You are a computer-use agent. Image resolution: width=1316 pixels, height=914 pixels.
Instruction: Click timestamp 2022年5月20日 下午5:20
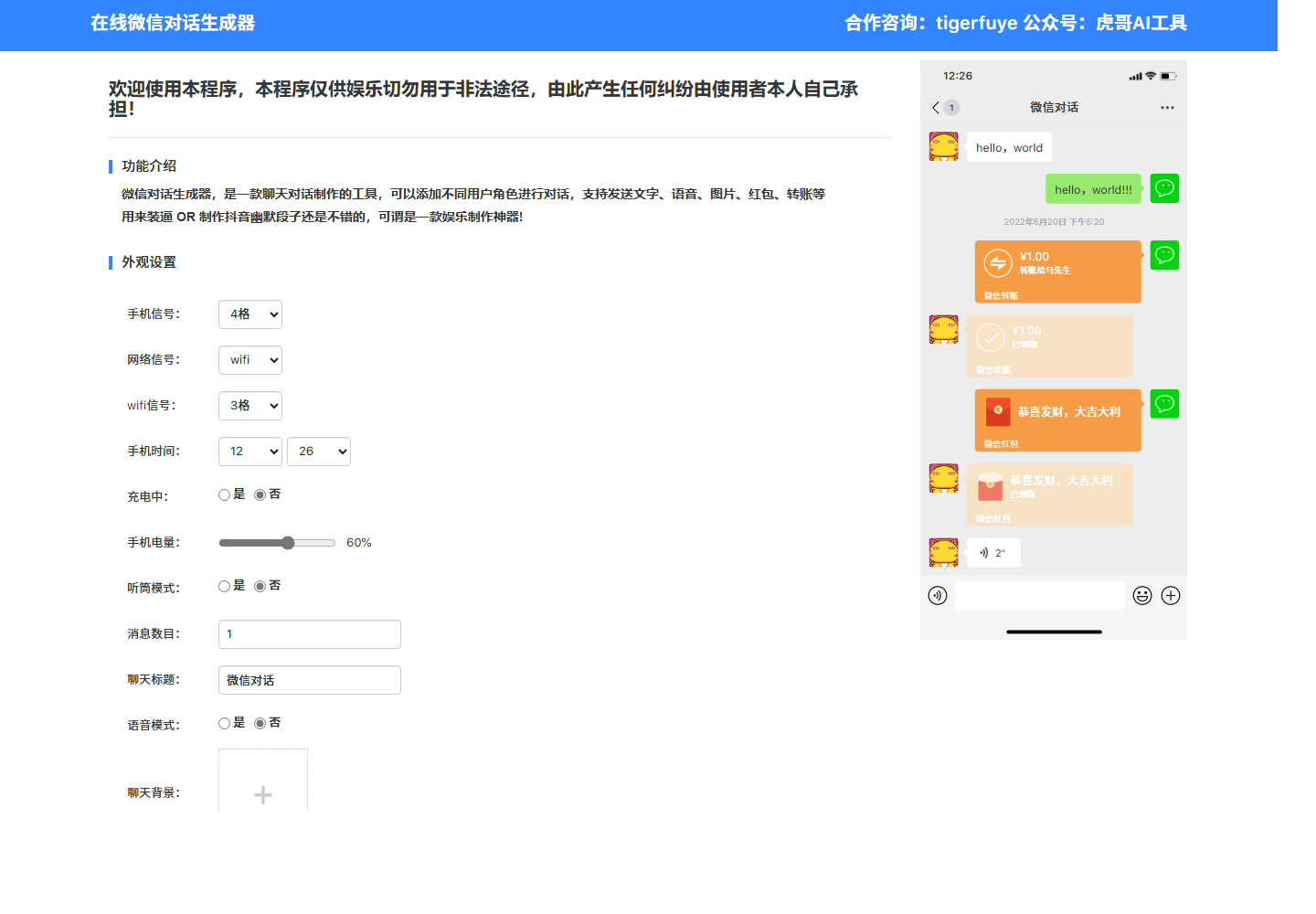[x=1054, y=222]
